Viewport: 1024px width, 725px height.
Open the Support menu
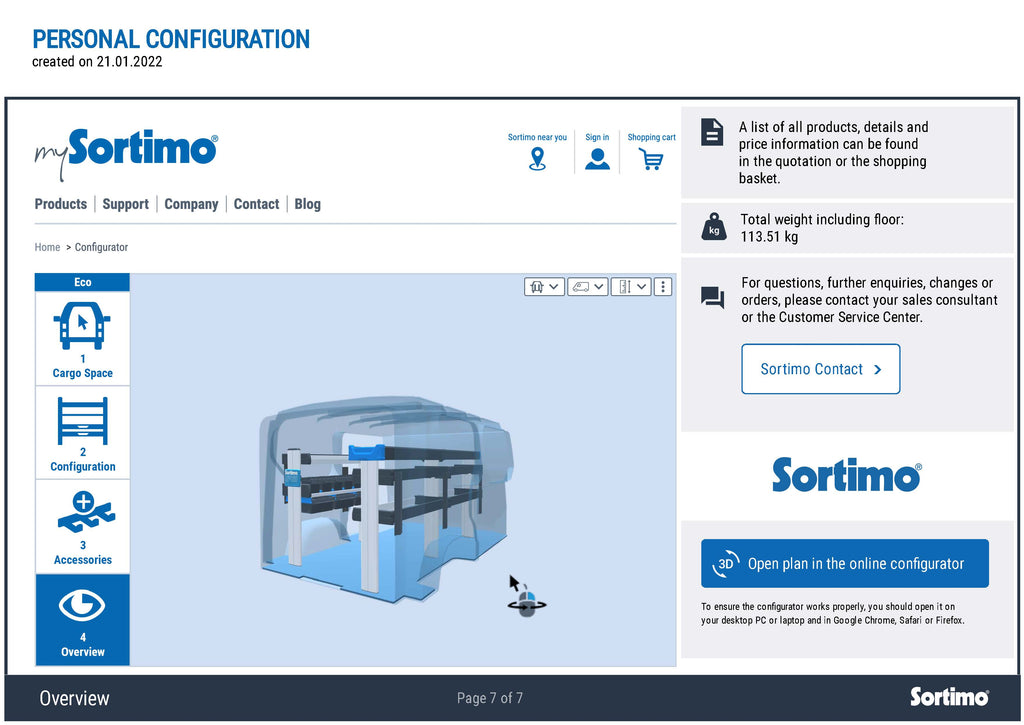(125, 204)
